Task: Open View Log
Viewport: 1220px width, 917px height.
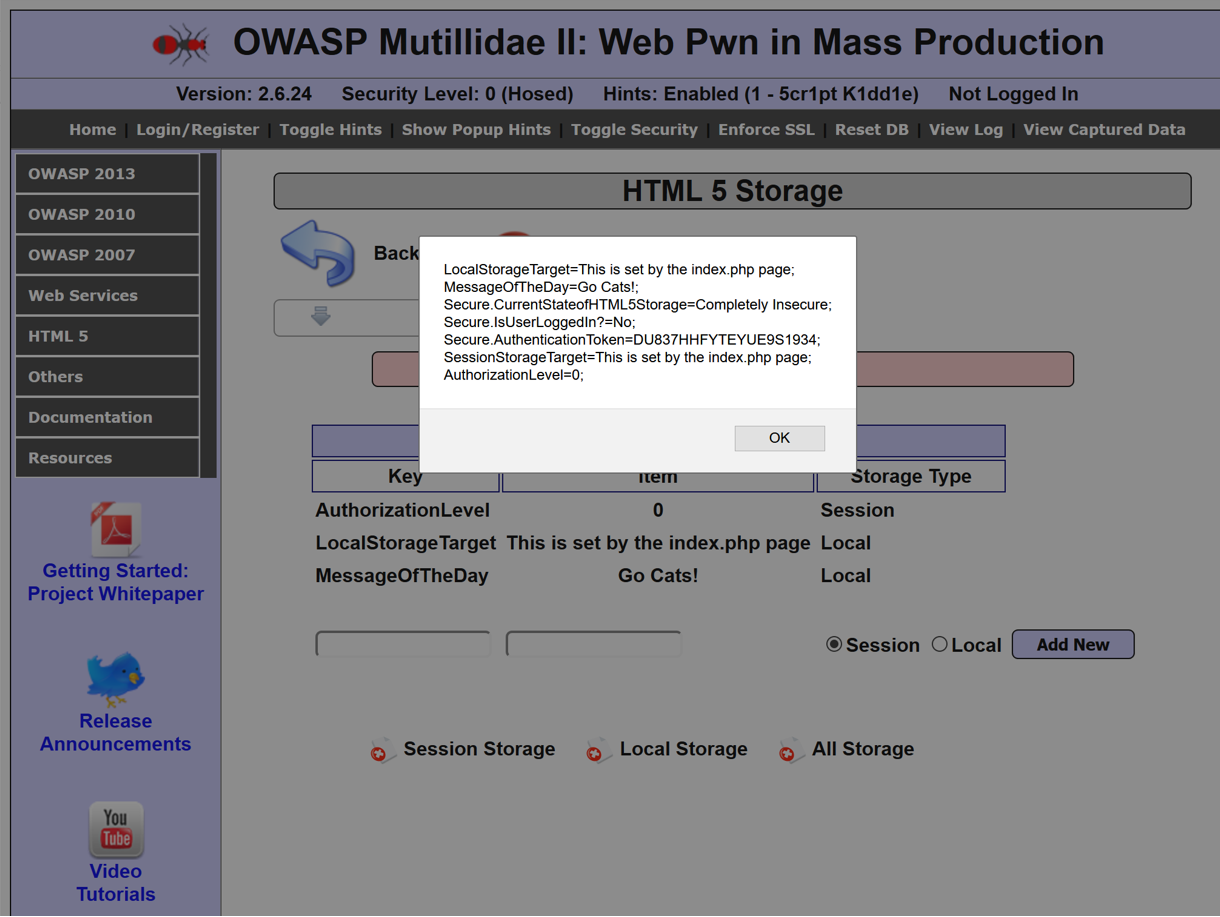Action: coord(966,130)
